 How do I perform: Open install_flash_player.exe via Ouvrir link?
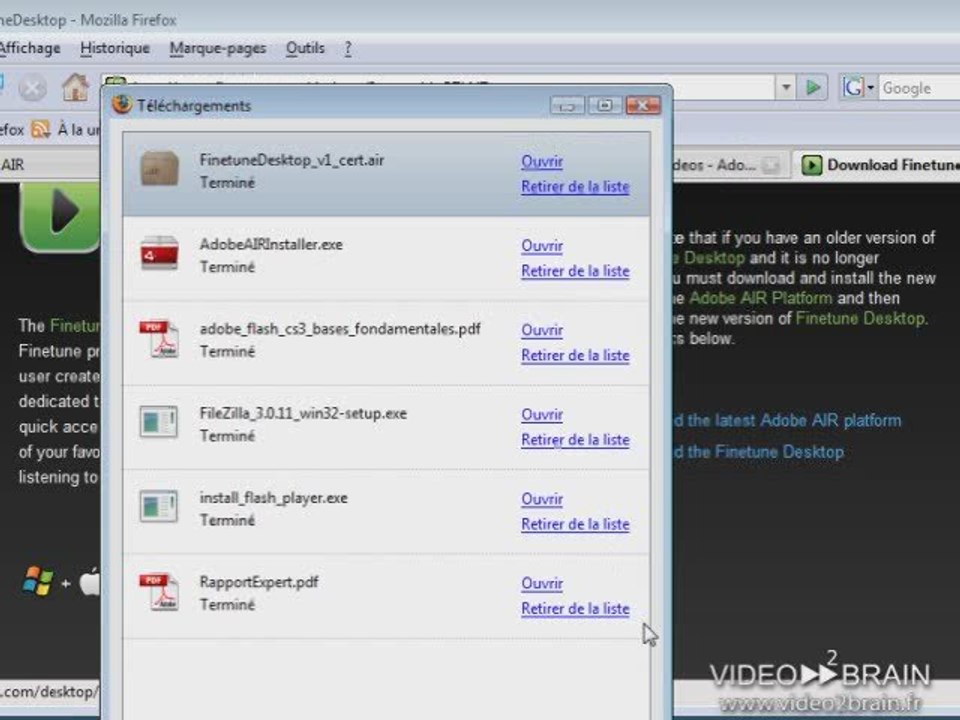pyautogui.click(x=542, y=500)
